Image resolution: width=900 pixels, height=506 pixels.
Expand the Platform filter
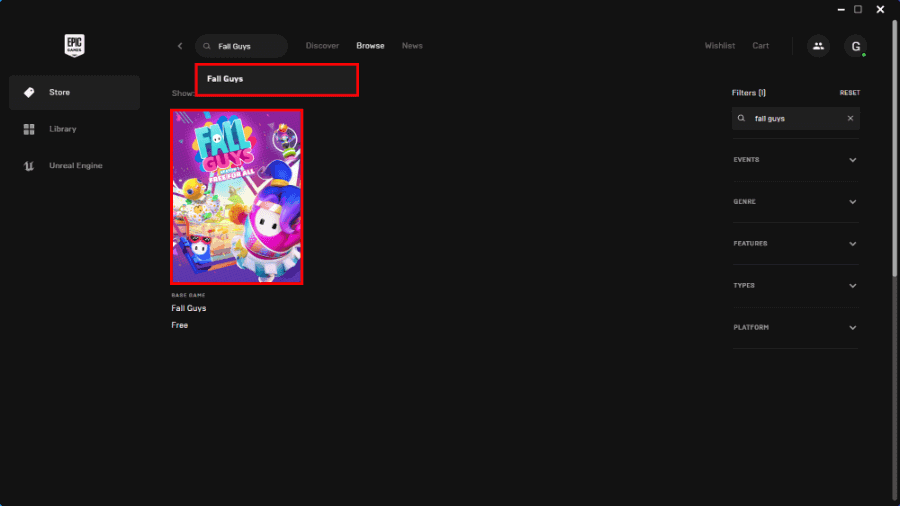pyautogui.click(x=796, y=328)
